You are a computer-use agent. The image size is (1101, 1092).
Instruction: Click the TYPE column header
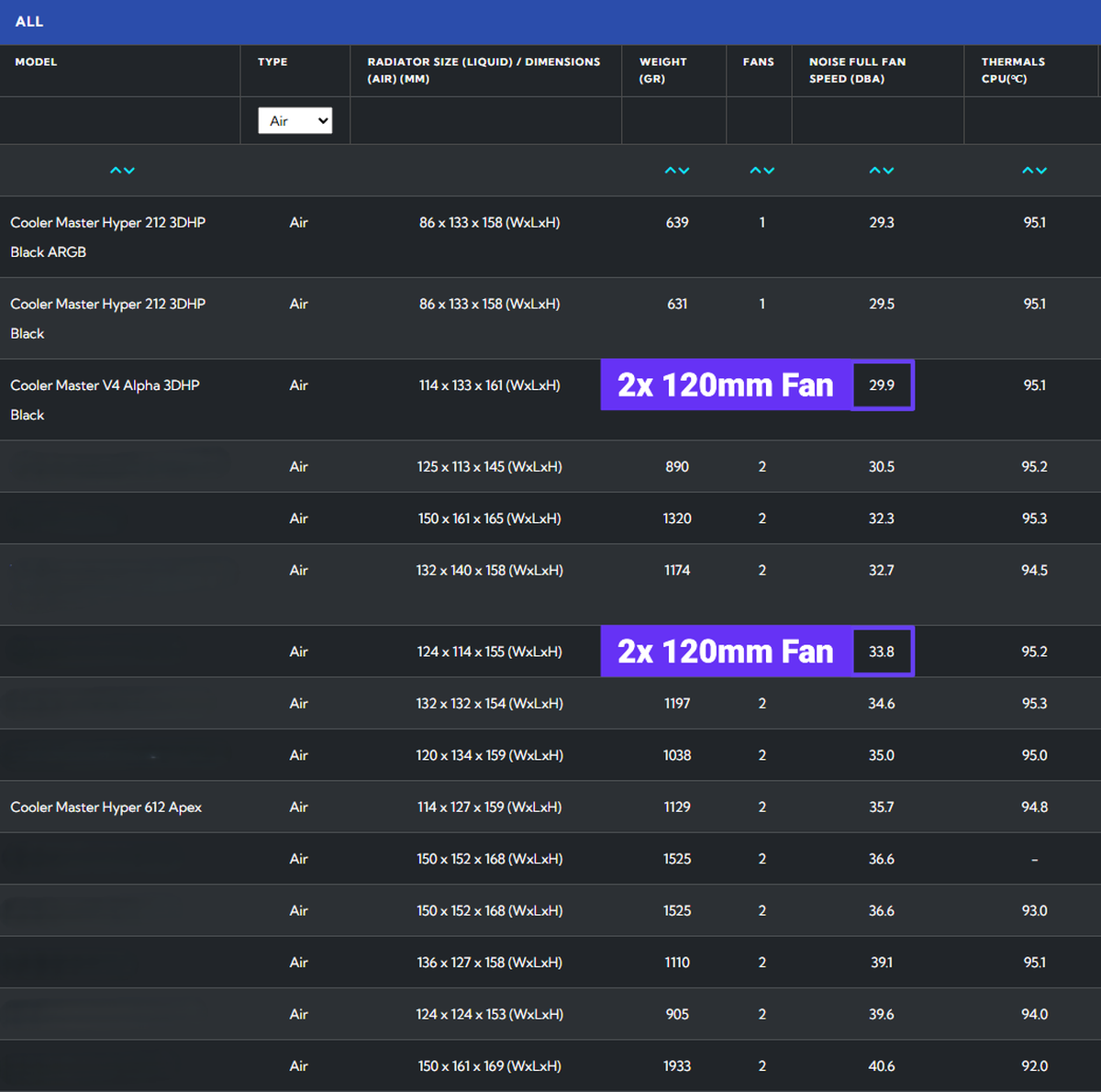click(272, 61)
